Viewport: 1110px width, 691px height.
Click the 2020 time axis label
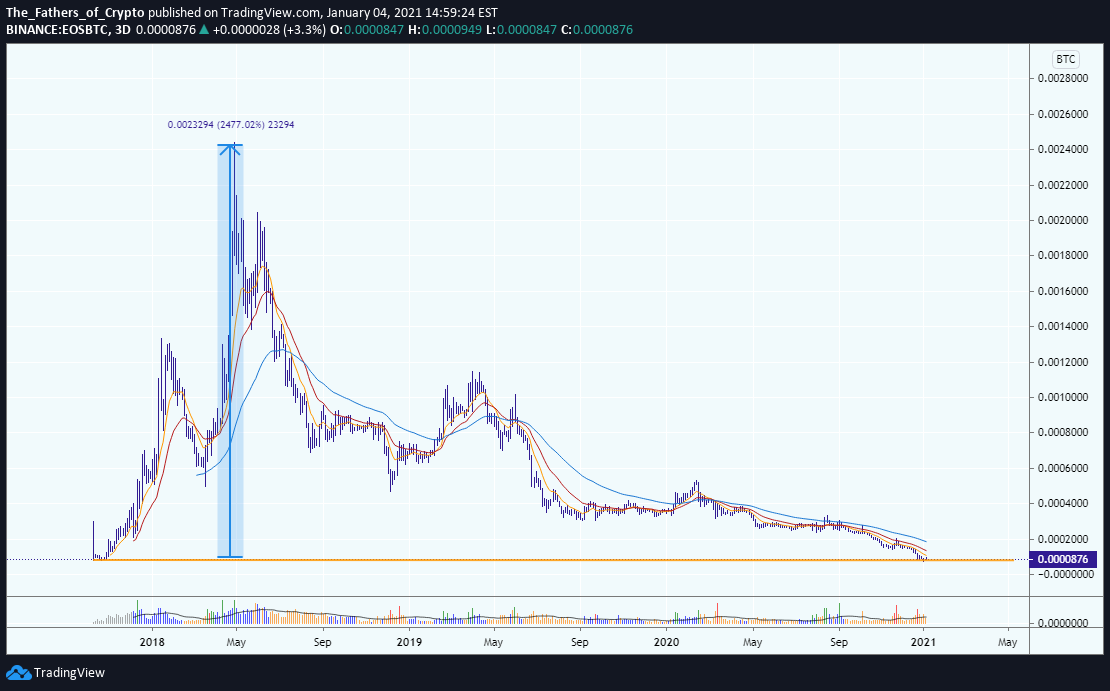(666, 642)
